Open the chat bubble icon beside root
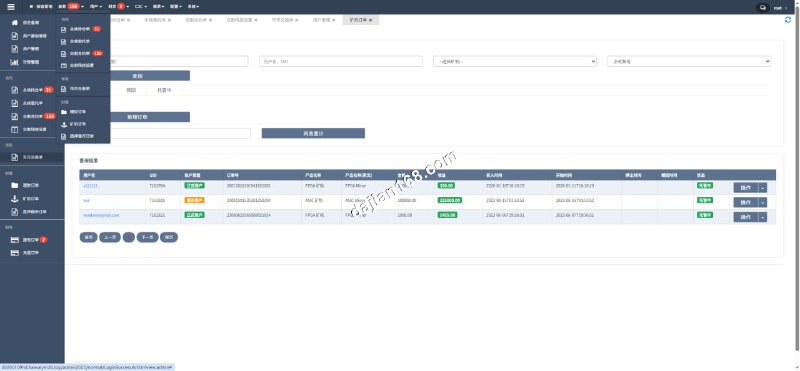The width and height of the screenshot is (800, 371). pyautogui.click(x=763, y=7)
